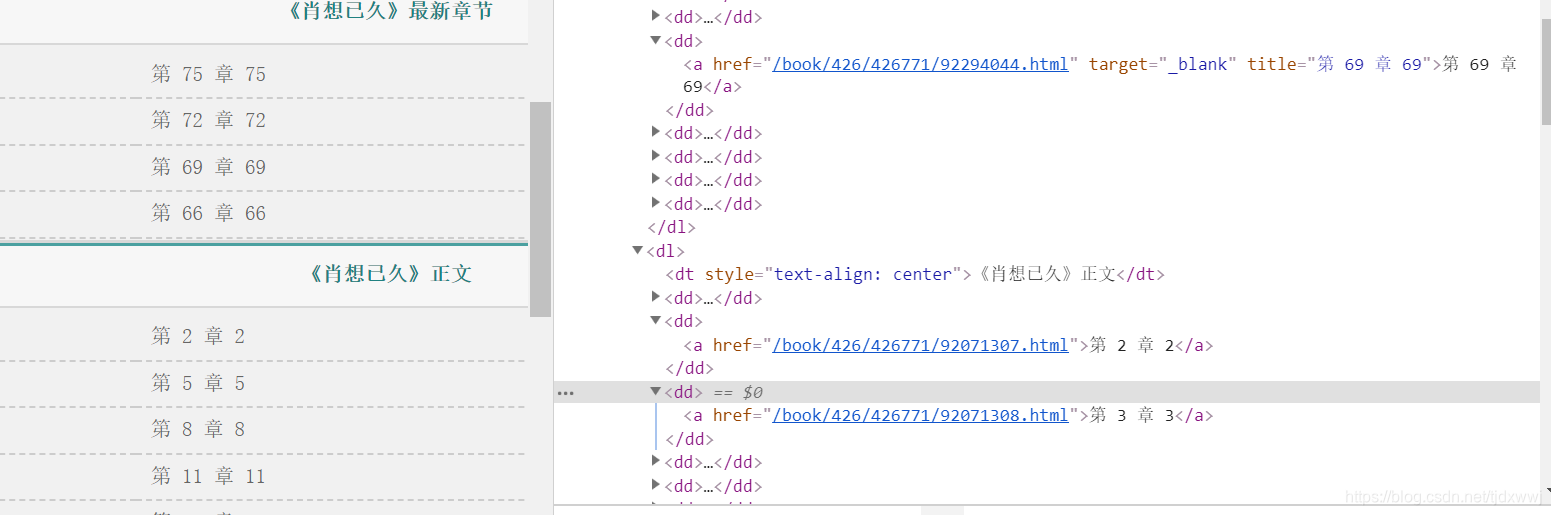Image resolution: width=1551 pixels, height=515 pixels.
Task: Collapse the dd node containing 第 2 章 2 link
Action: pyautogui.click(x=656, y=321)
